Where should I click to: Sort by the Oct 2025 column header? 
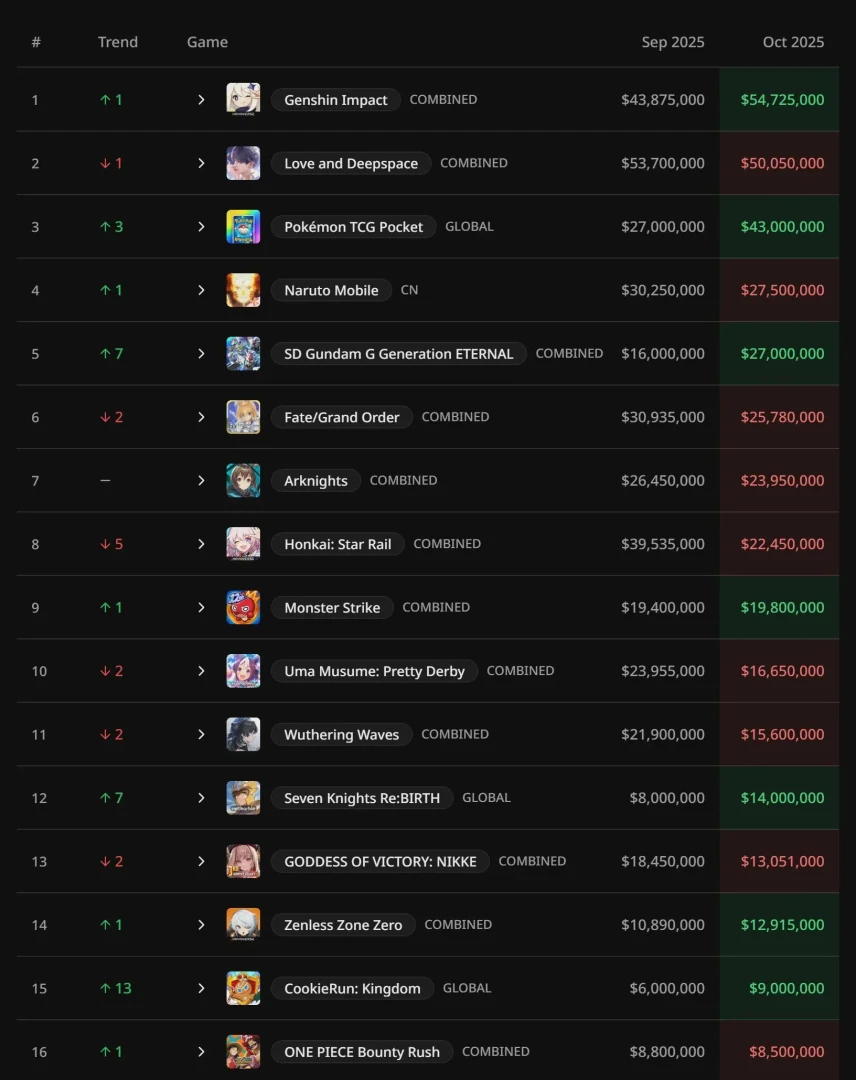pos(793,42)
